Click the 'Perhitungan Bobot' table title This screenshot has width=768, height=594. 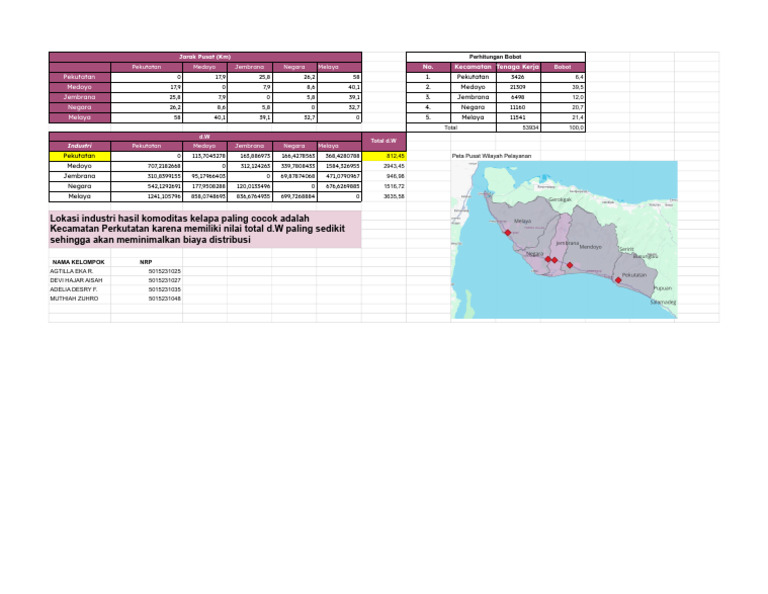pyautogui.click(x=495, y=57)
